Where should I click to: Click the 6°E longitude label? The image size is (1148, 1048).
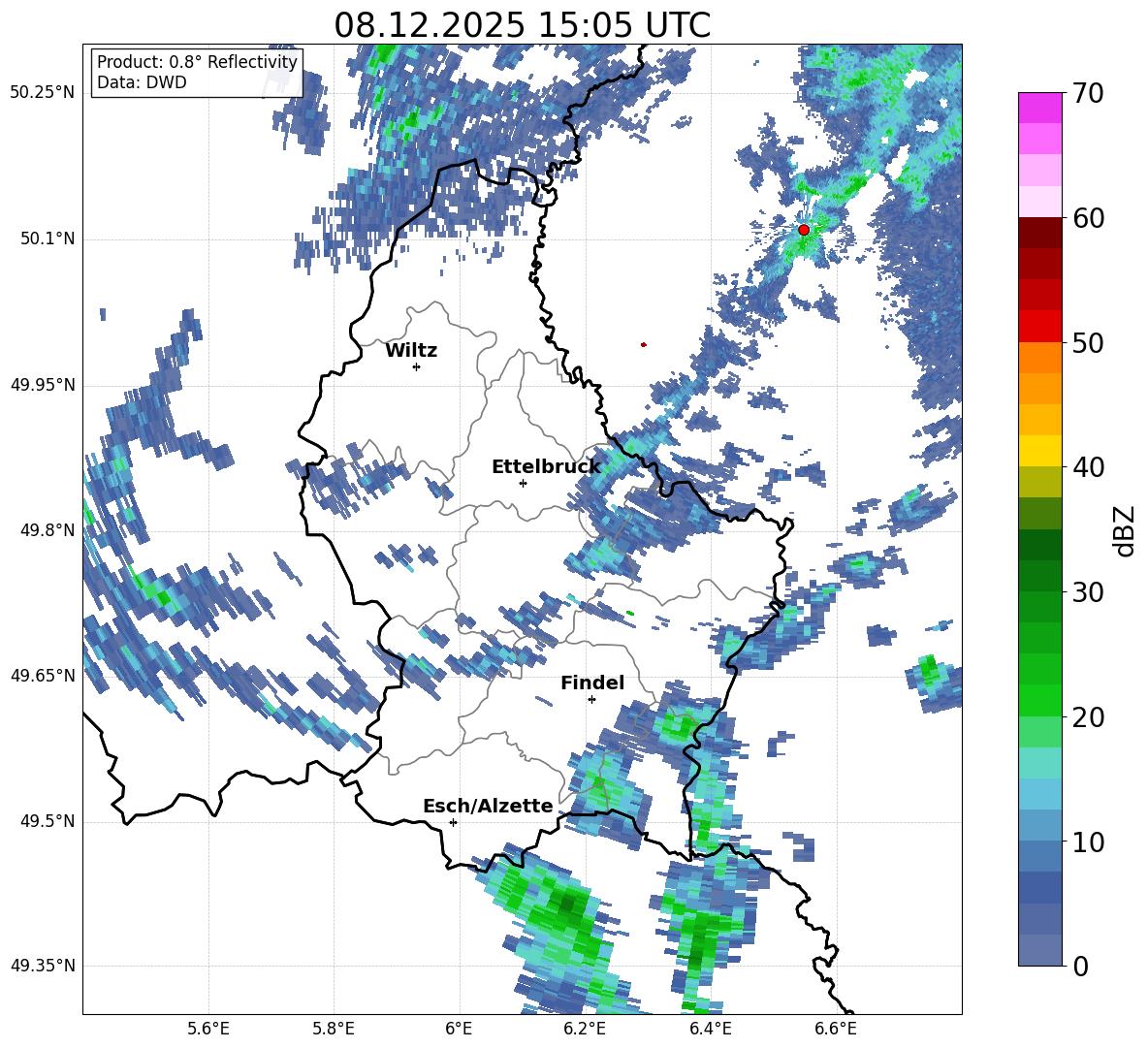point(459,1029)
